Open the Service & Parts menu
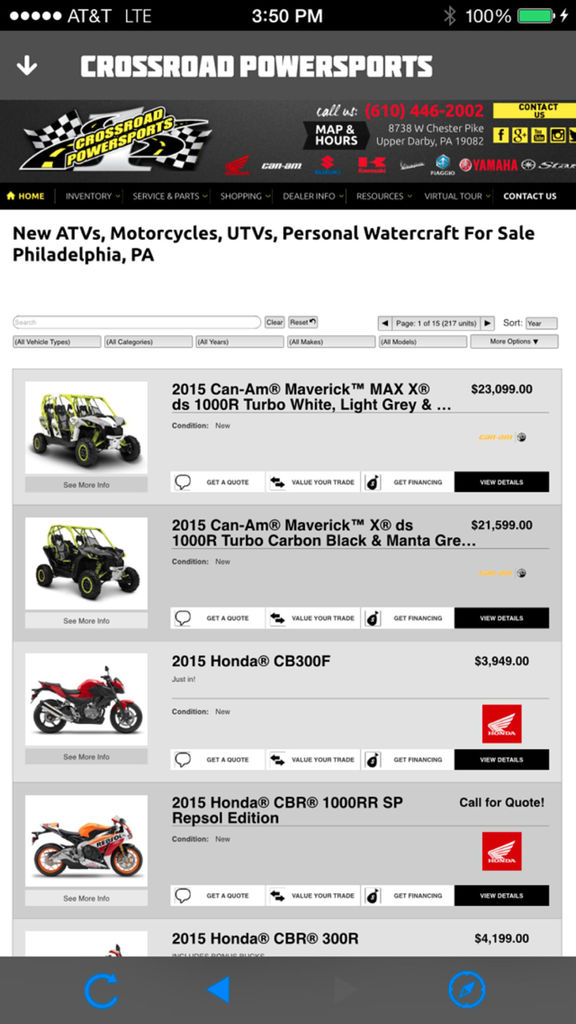 pyautogui.click(x=170, y=196)
